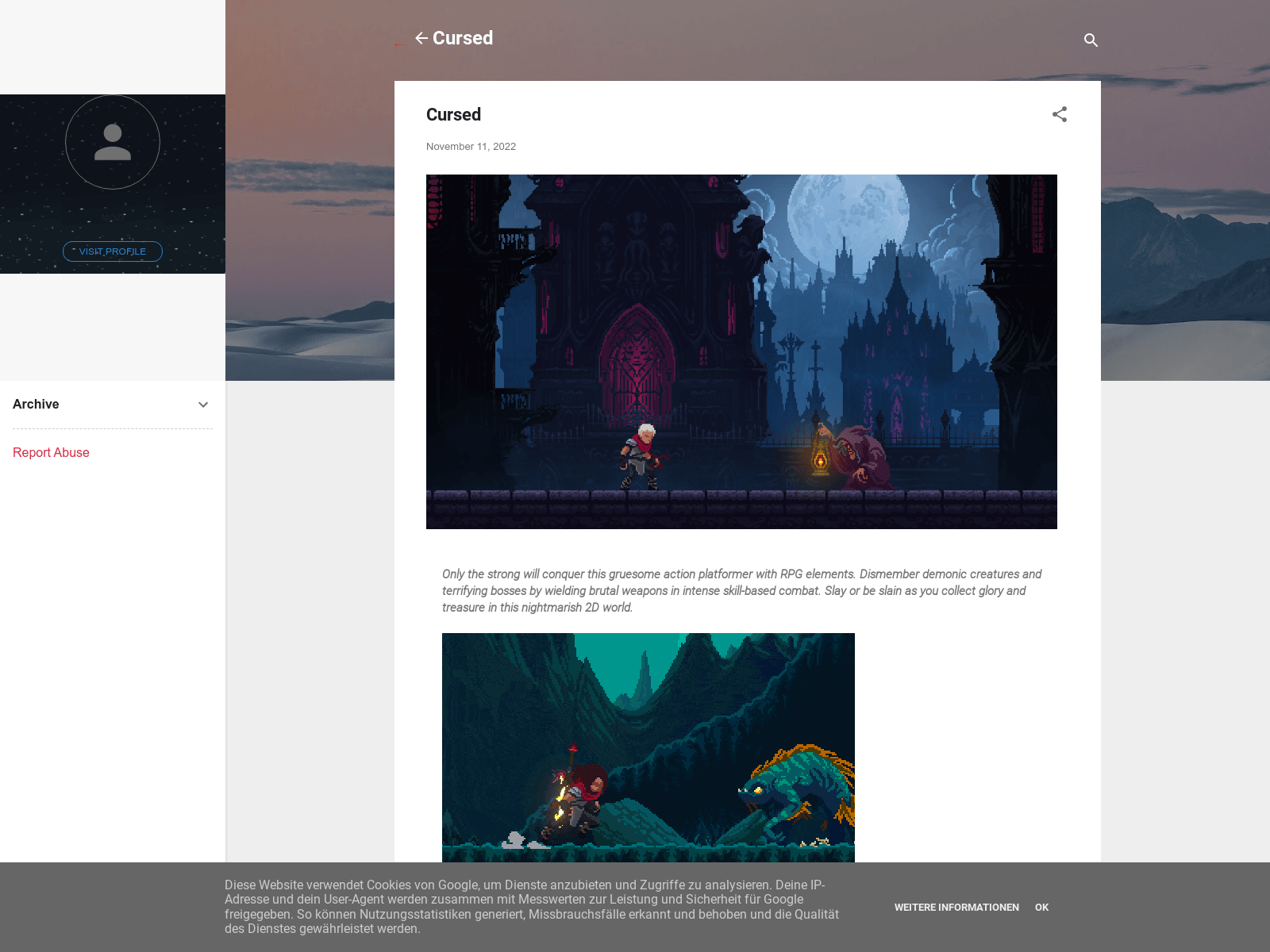
Task: Click the Visit Profile button
Action: 113,251
